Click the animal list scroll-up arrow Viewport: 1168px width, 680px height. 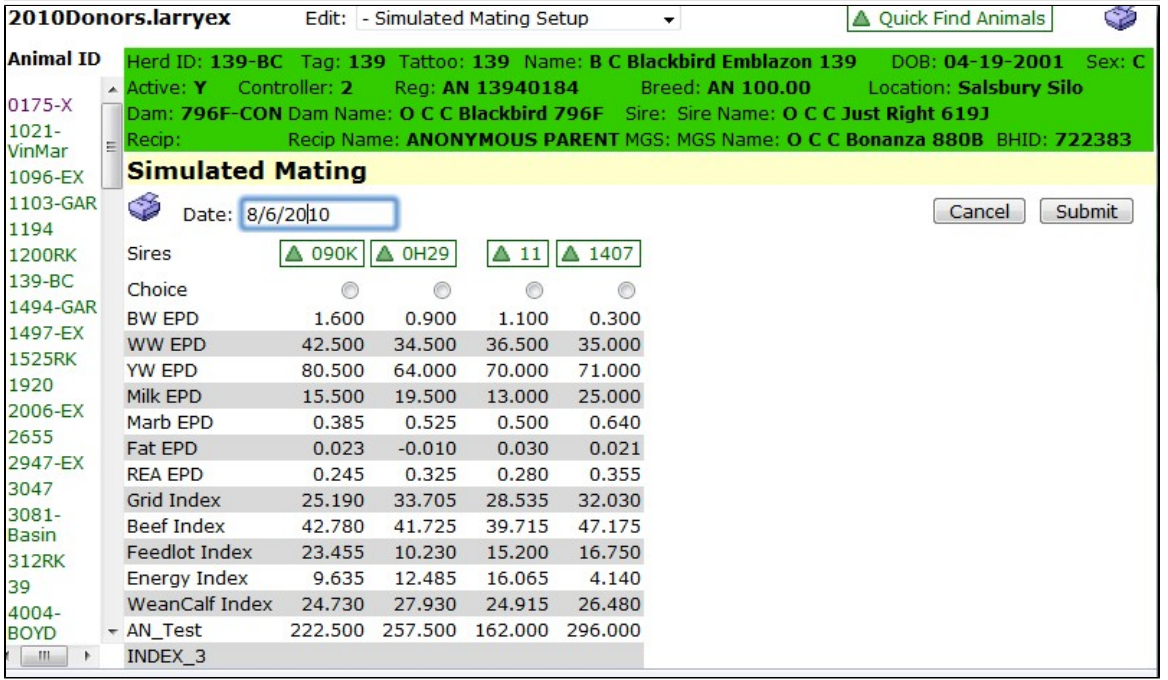(112, 89)
